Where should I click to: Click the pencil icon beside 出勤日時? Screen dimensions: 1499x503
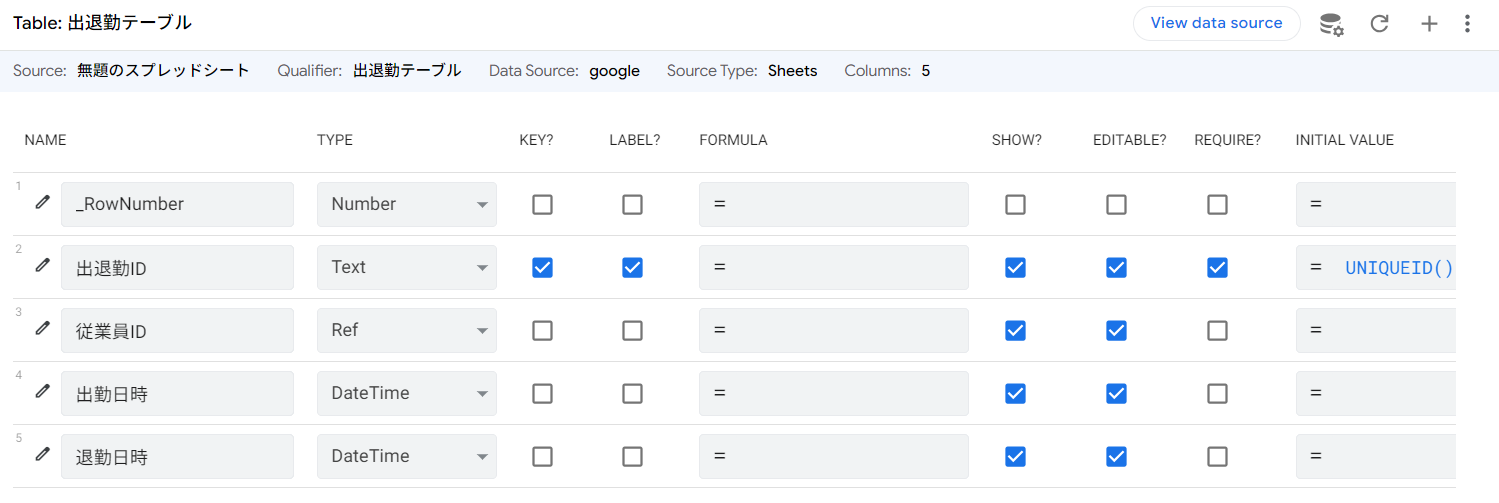point(42,392)
